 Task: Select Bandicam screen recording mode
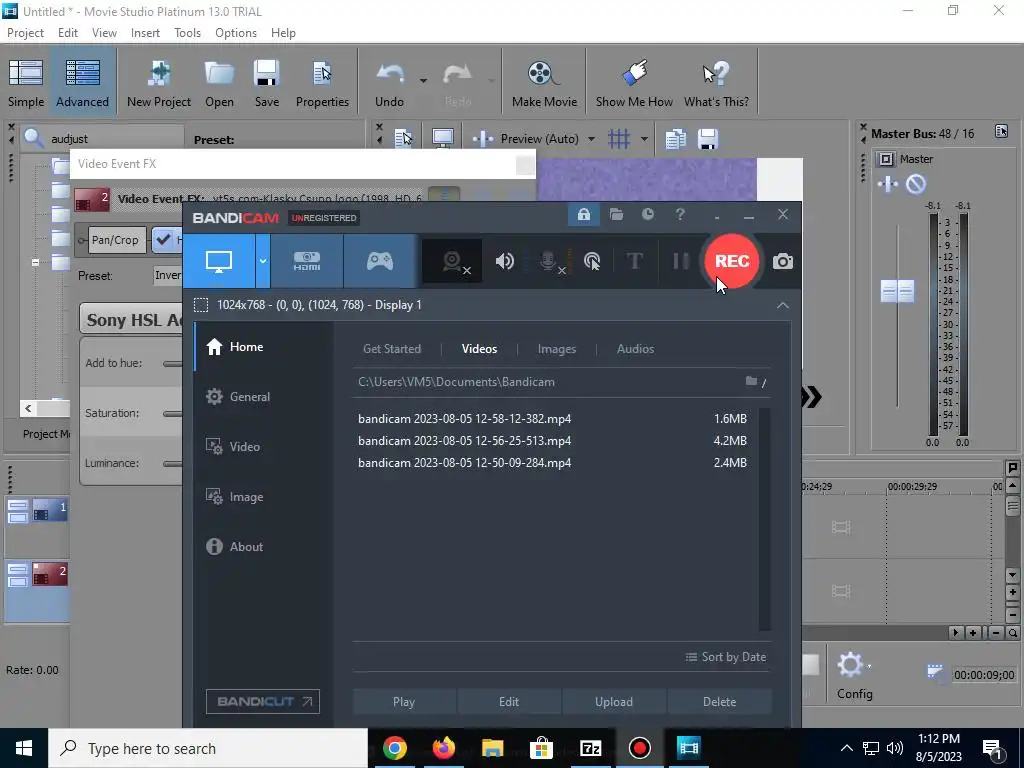point(219,261)
